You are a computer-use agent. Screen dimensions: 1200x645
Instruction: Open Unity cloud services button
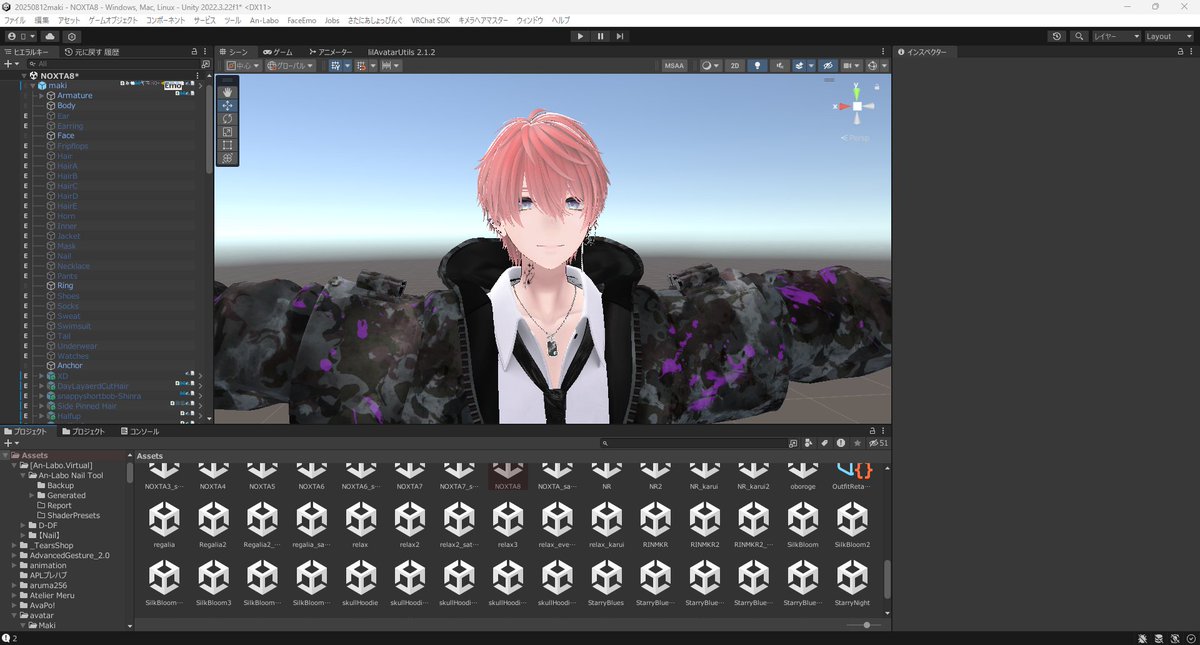click(x=51, y=36)
